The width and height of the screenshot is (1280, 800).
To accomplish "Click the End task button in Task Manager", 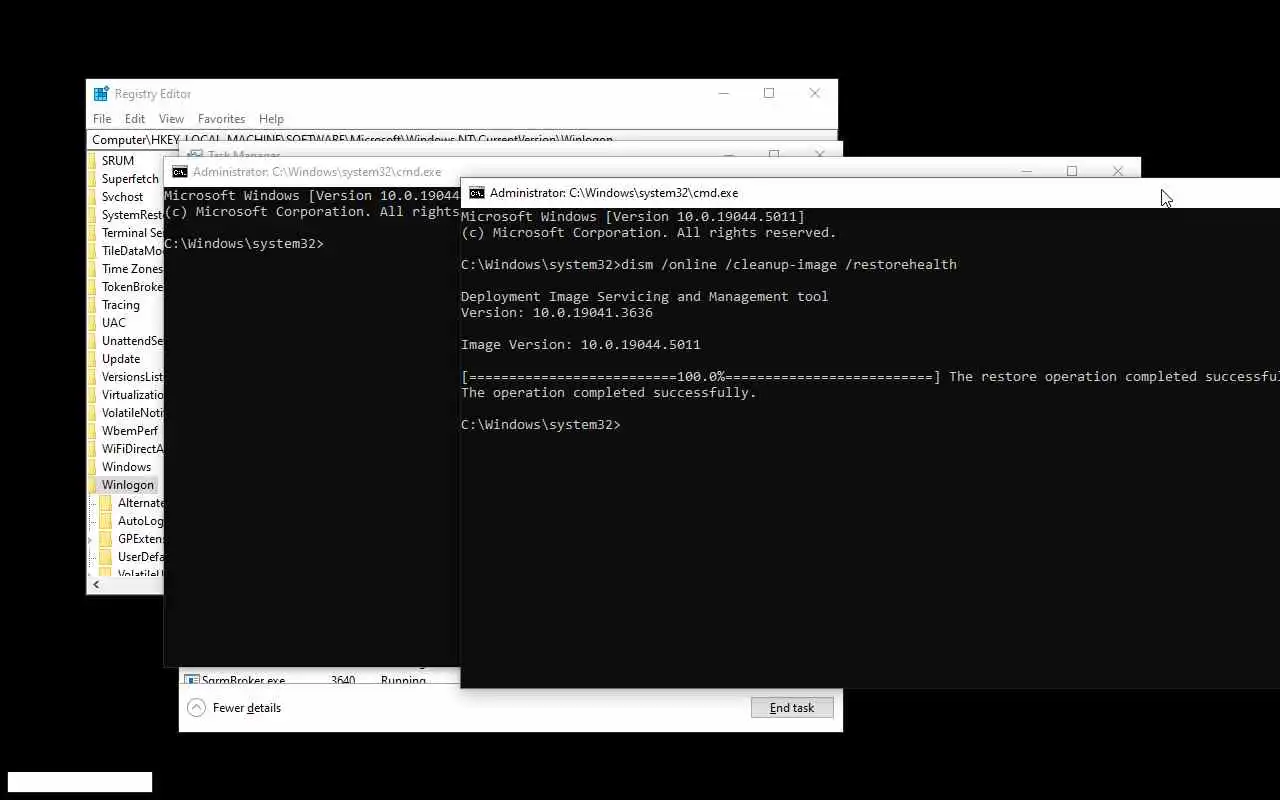I will click(792, 708).
